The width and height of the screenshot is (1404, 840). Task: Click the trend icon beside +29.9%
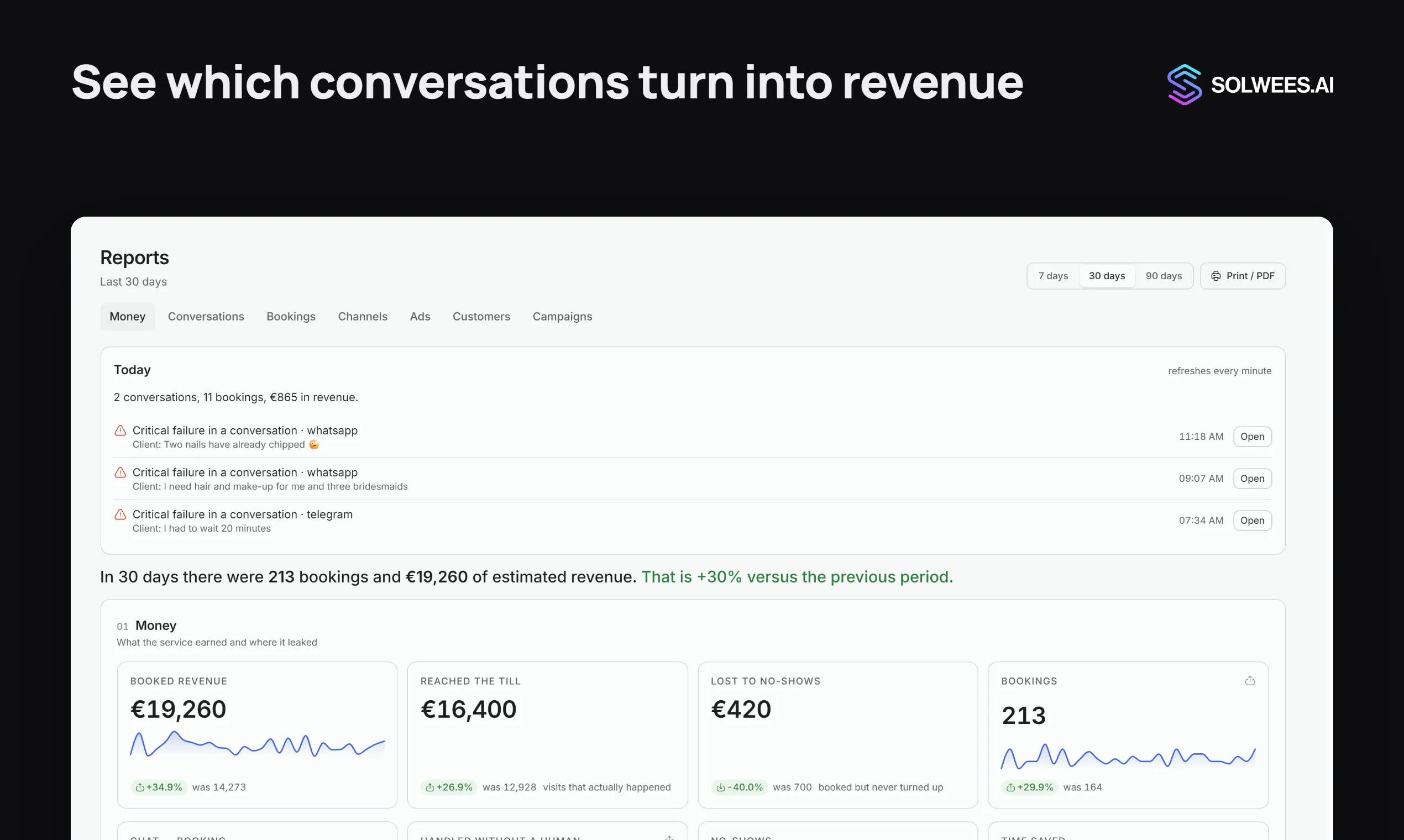click(1011, 788)
